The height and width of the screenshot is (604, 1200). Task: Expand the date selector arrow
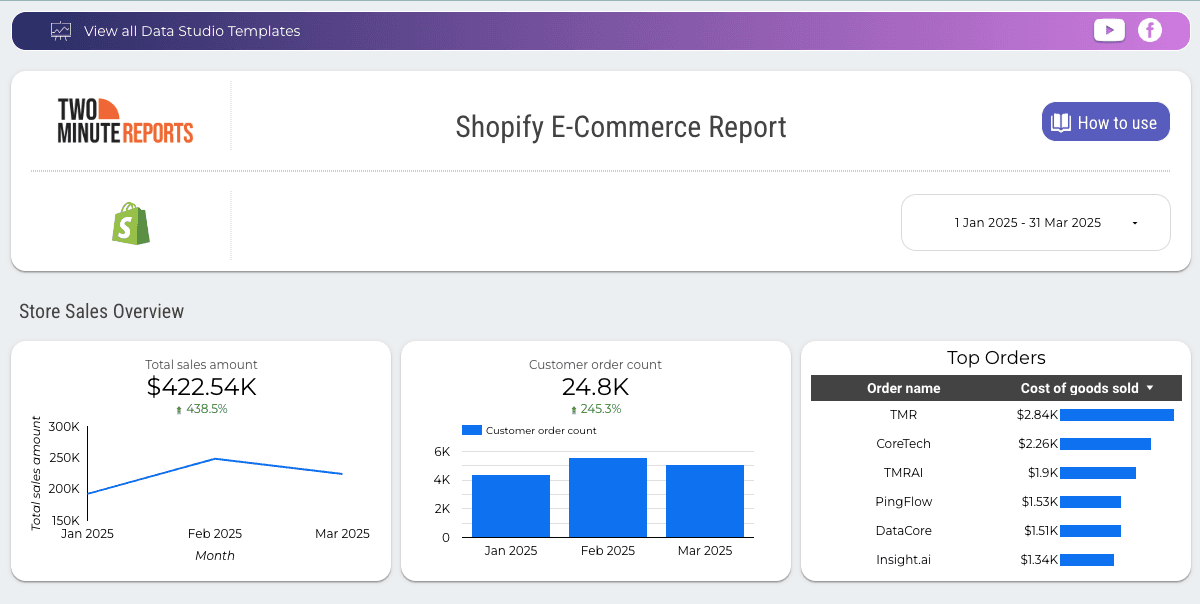pyautogui.click(x=1134, y=223)
